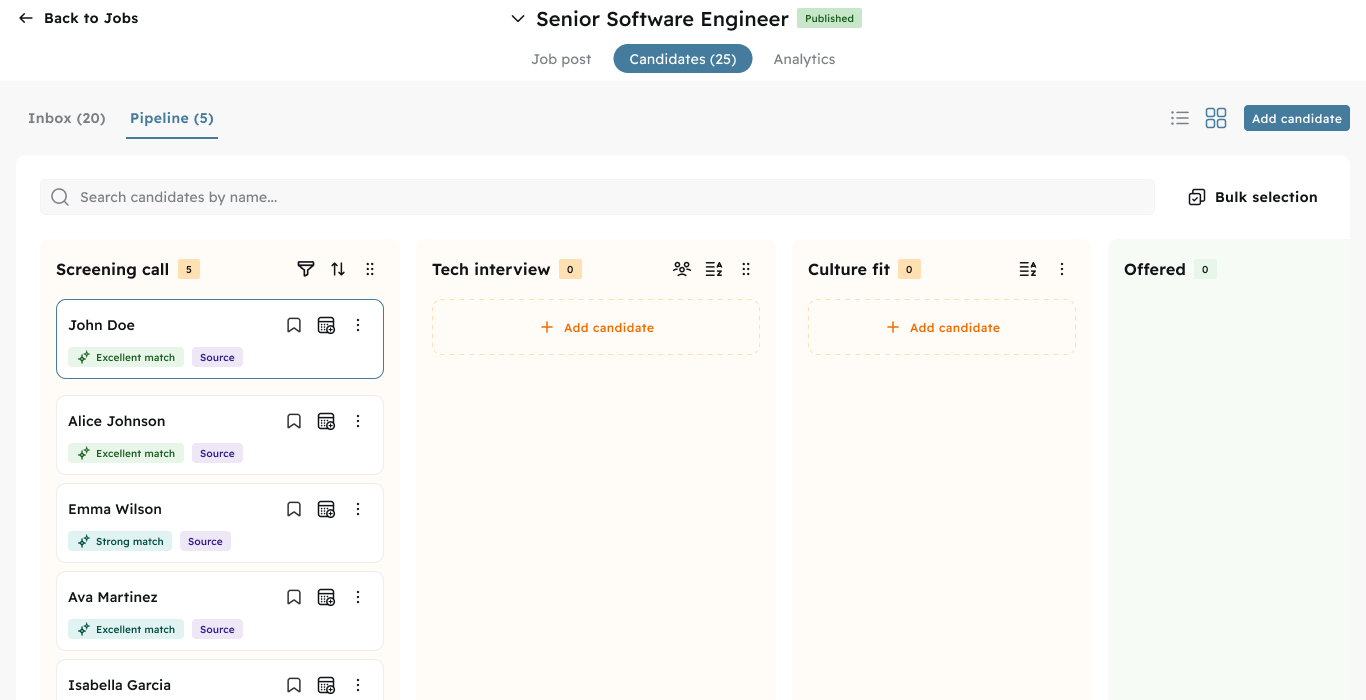Add candidate to the Culture fit column
1366x700 pixels.
[x=942, y=327]
